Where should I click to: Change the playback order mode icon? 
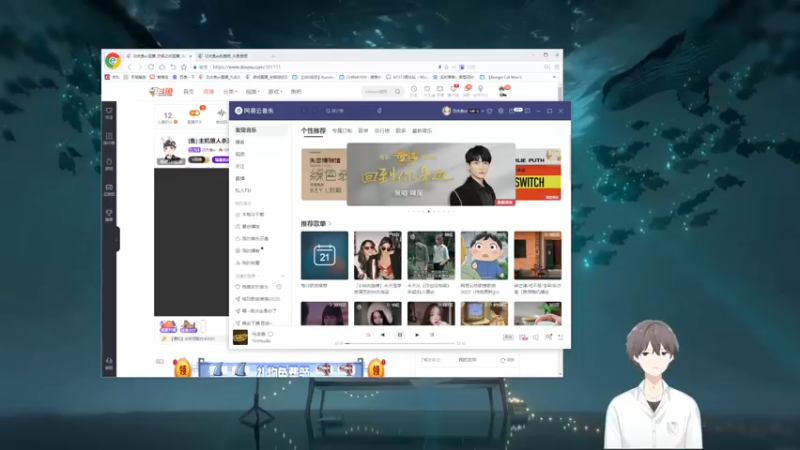[x=368, y=335]
